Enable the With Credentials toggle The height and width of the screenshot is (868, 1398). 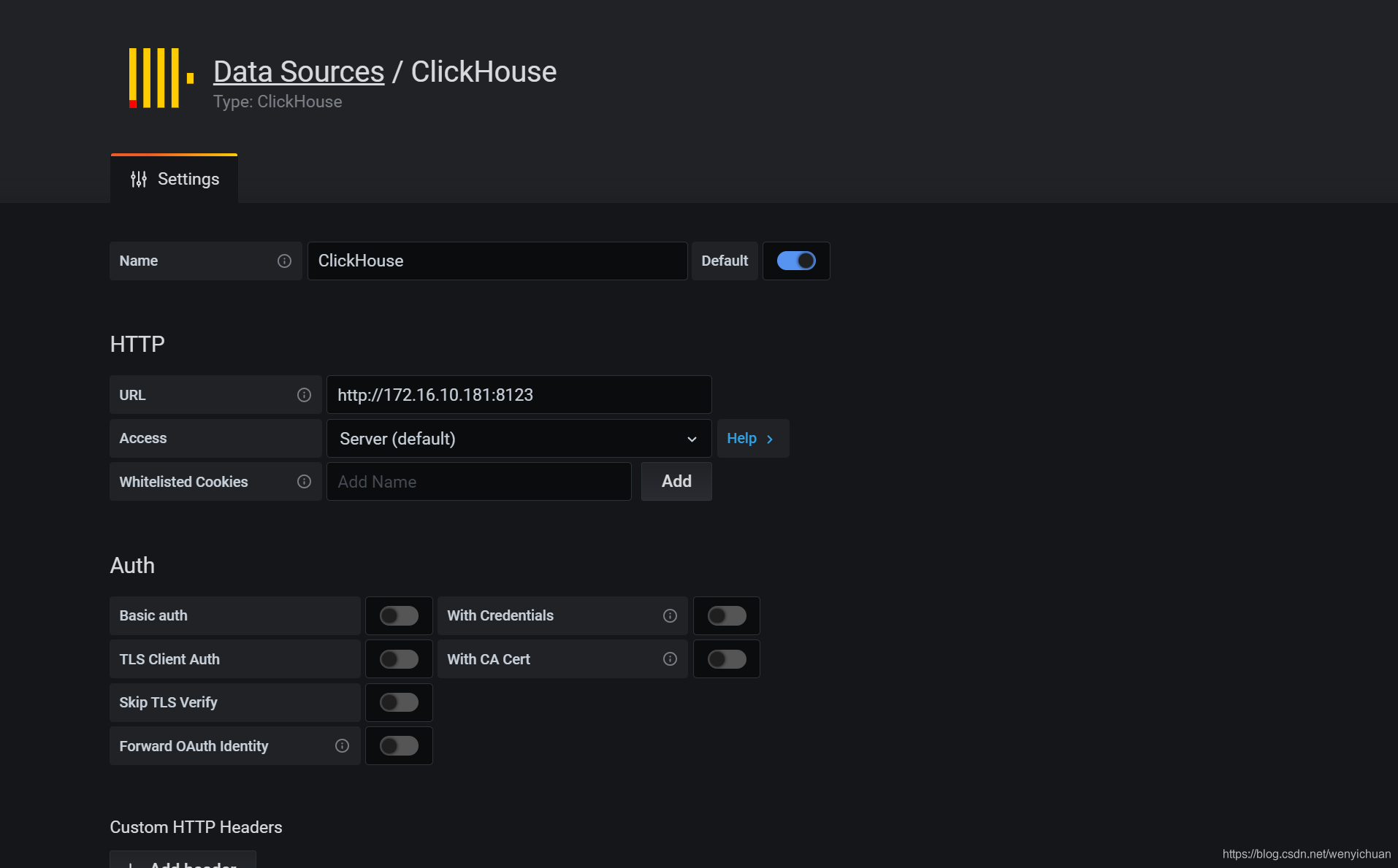(727, 615)
